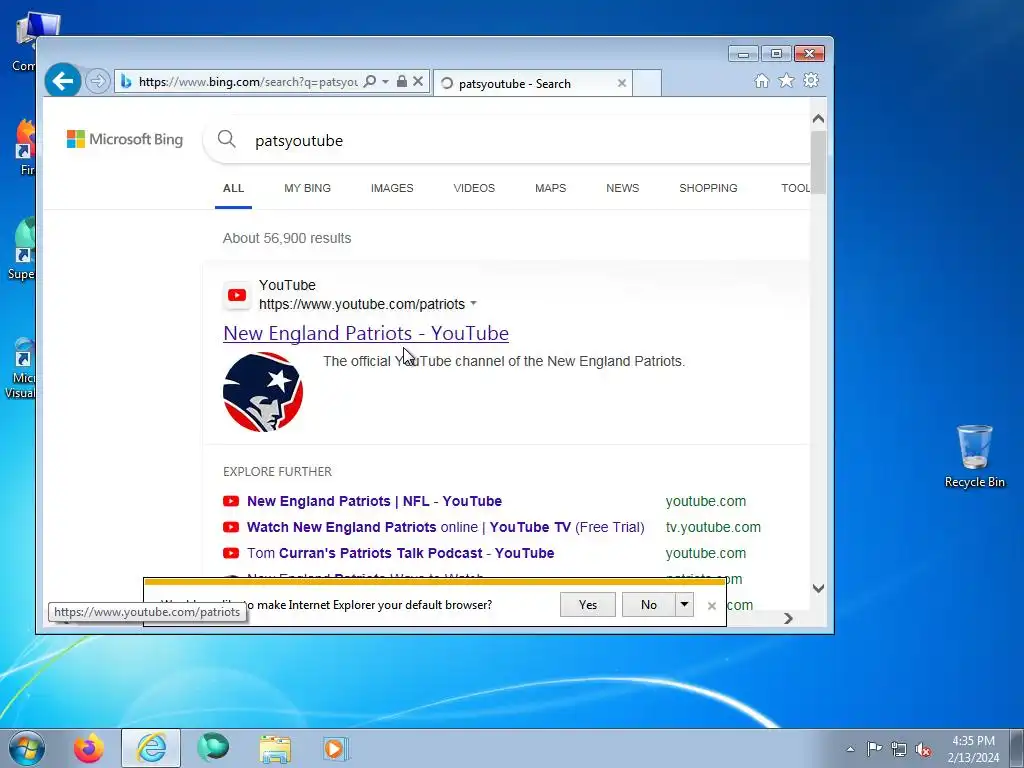Expand the dropdown arrow next to No

[x=684, y=605]
